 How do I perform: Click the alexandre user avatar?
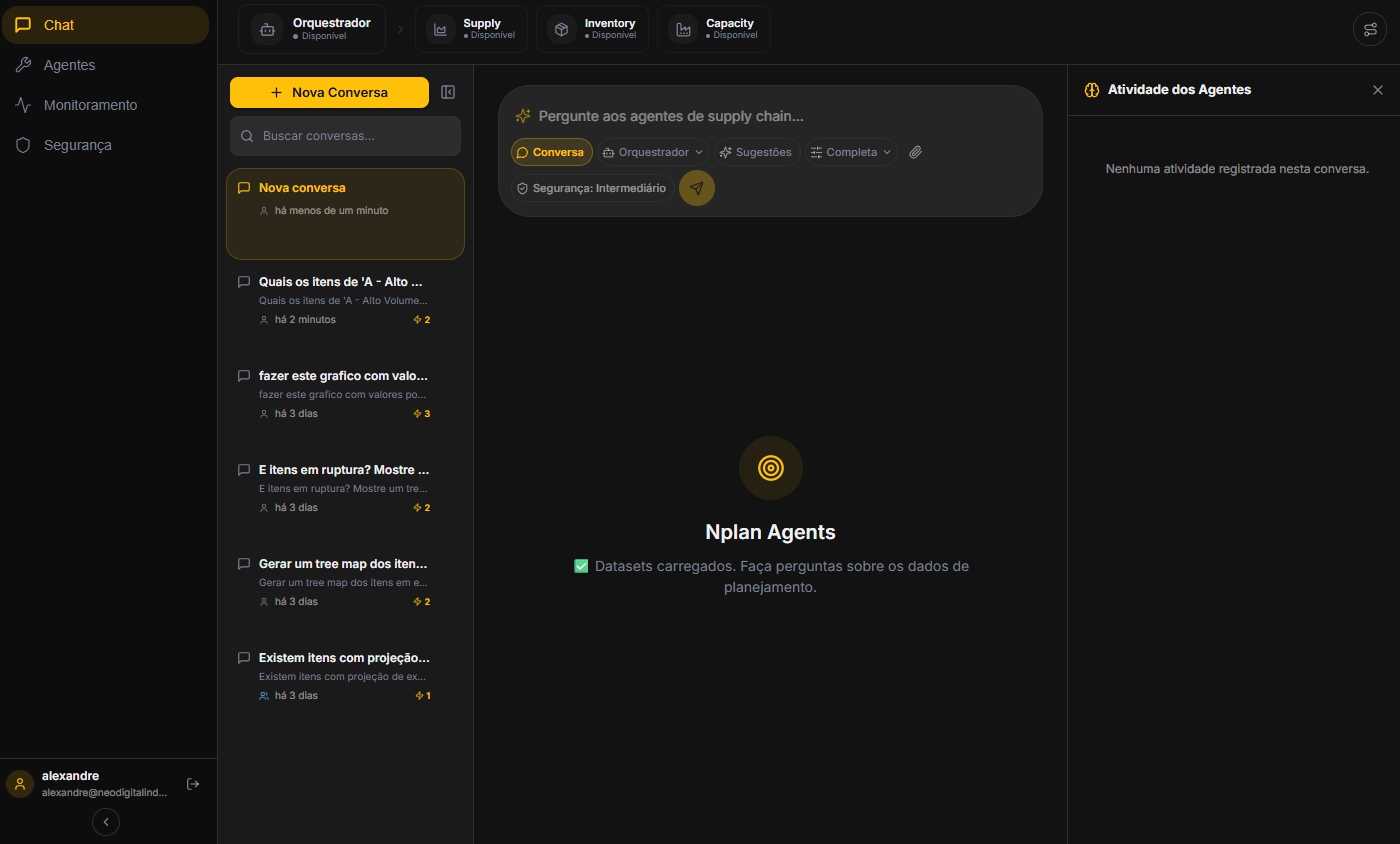click(20, 784)
